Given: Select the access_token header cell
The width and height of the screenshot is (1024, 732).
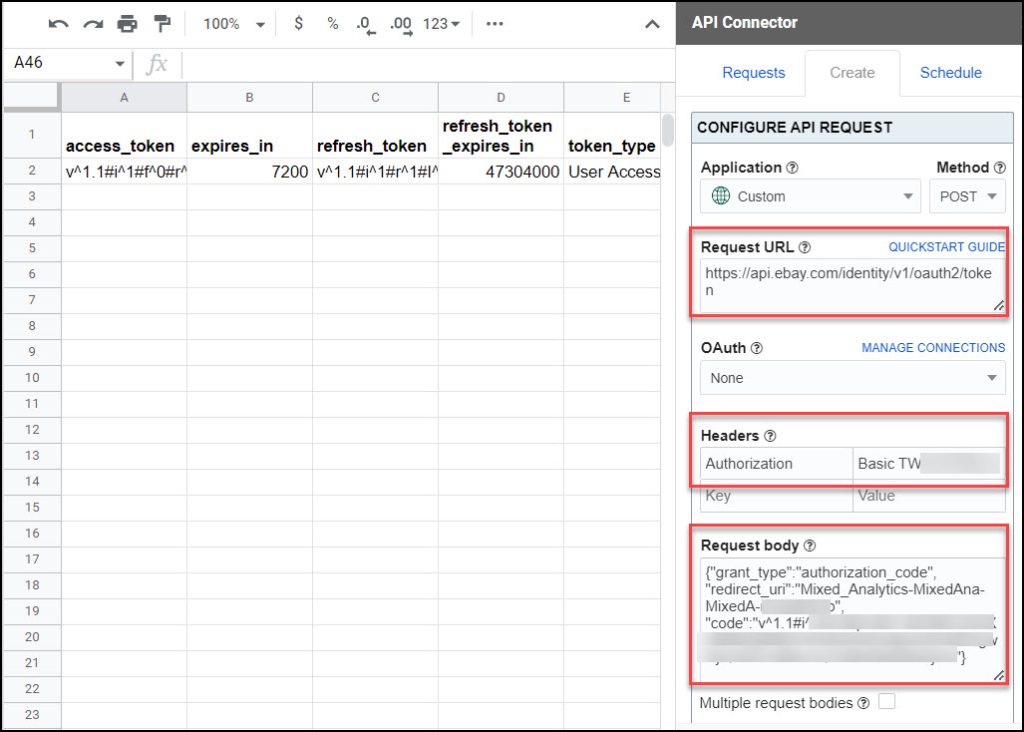Looking at the screenshot, I should [x=124, y=135].
